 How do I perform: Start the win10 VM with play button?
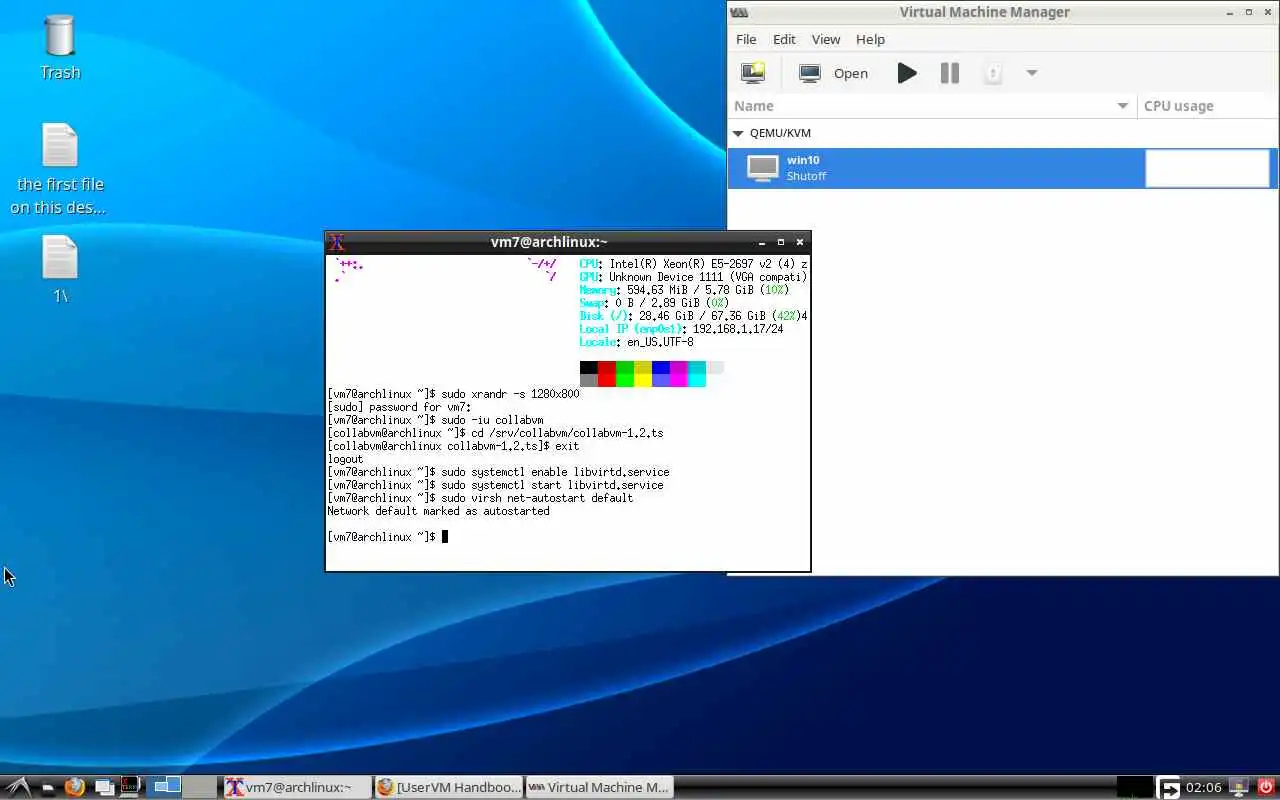pos(907,73)
